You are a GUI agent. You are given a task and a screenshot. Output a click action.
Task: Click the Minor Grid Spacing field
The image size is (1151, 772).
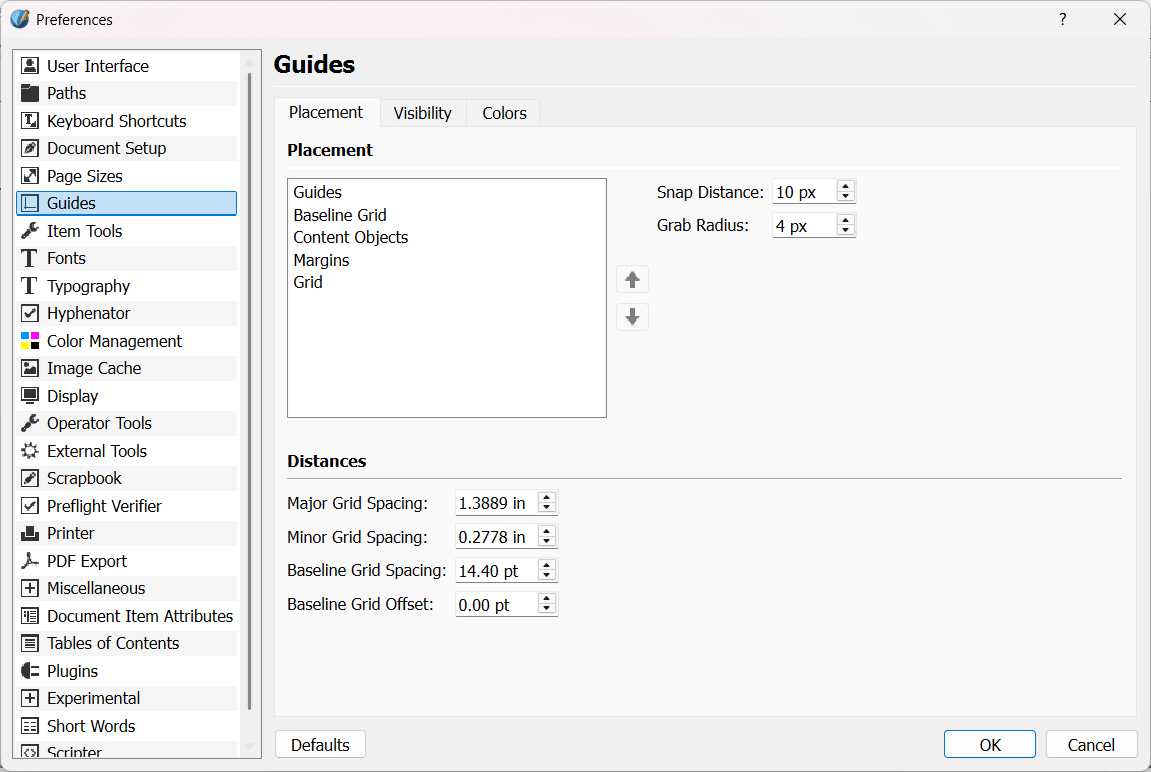(495, 537)
